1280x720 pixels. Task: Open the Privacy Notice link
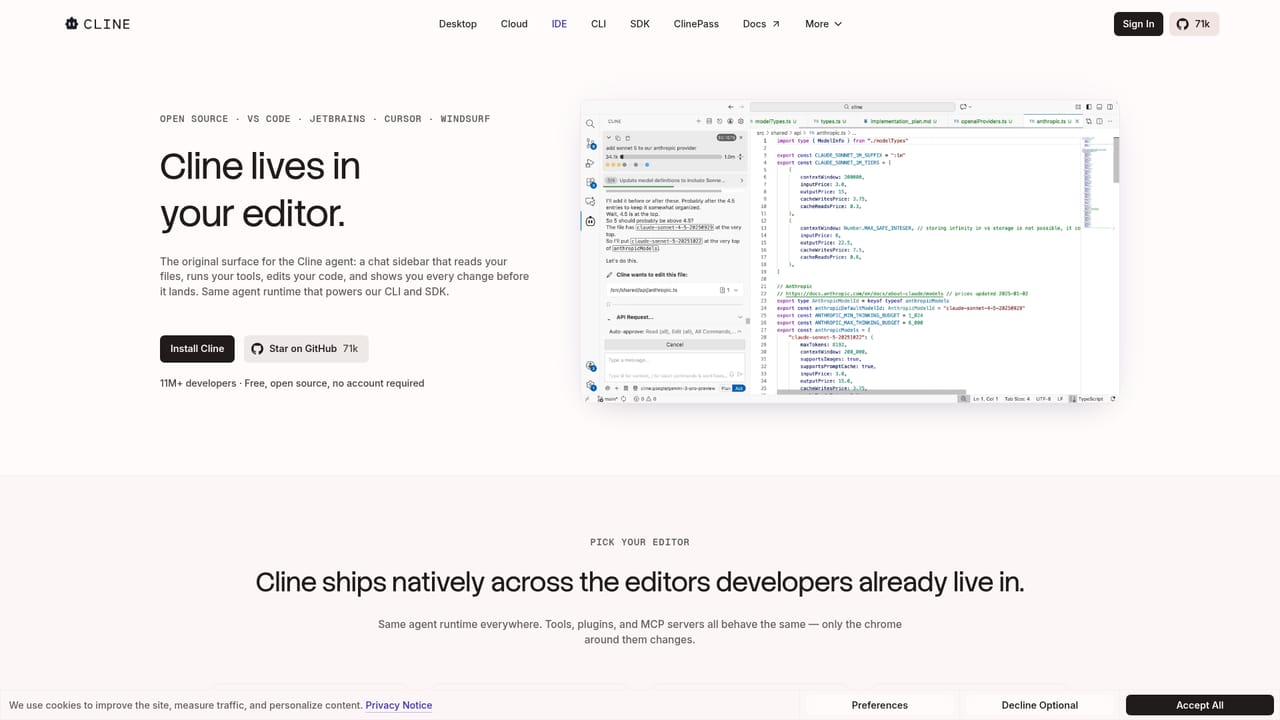pyautogui.click(x=399, y=705)
